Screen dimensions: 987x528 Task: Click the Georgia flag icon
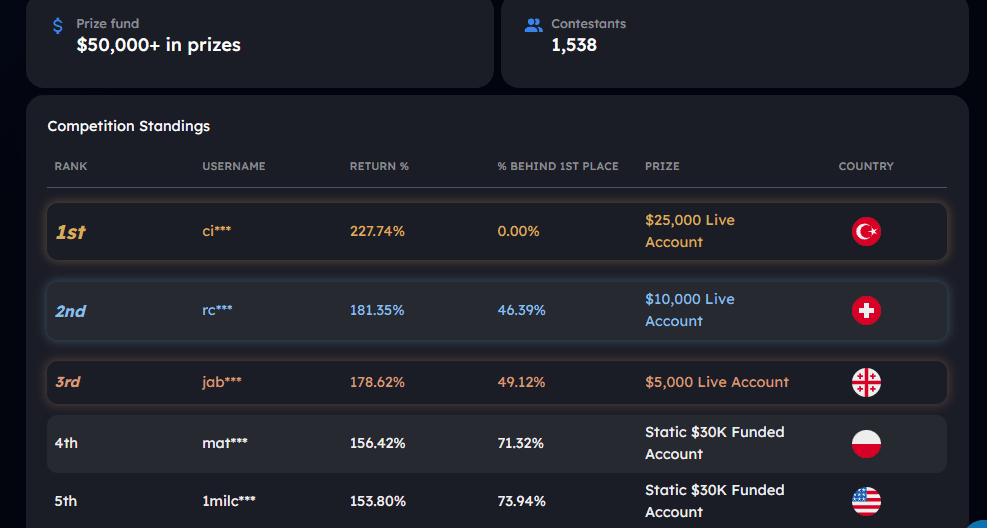click(x=866, y=383)
